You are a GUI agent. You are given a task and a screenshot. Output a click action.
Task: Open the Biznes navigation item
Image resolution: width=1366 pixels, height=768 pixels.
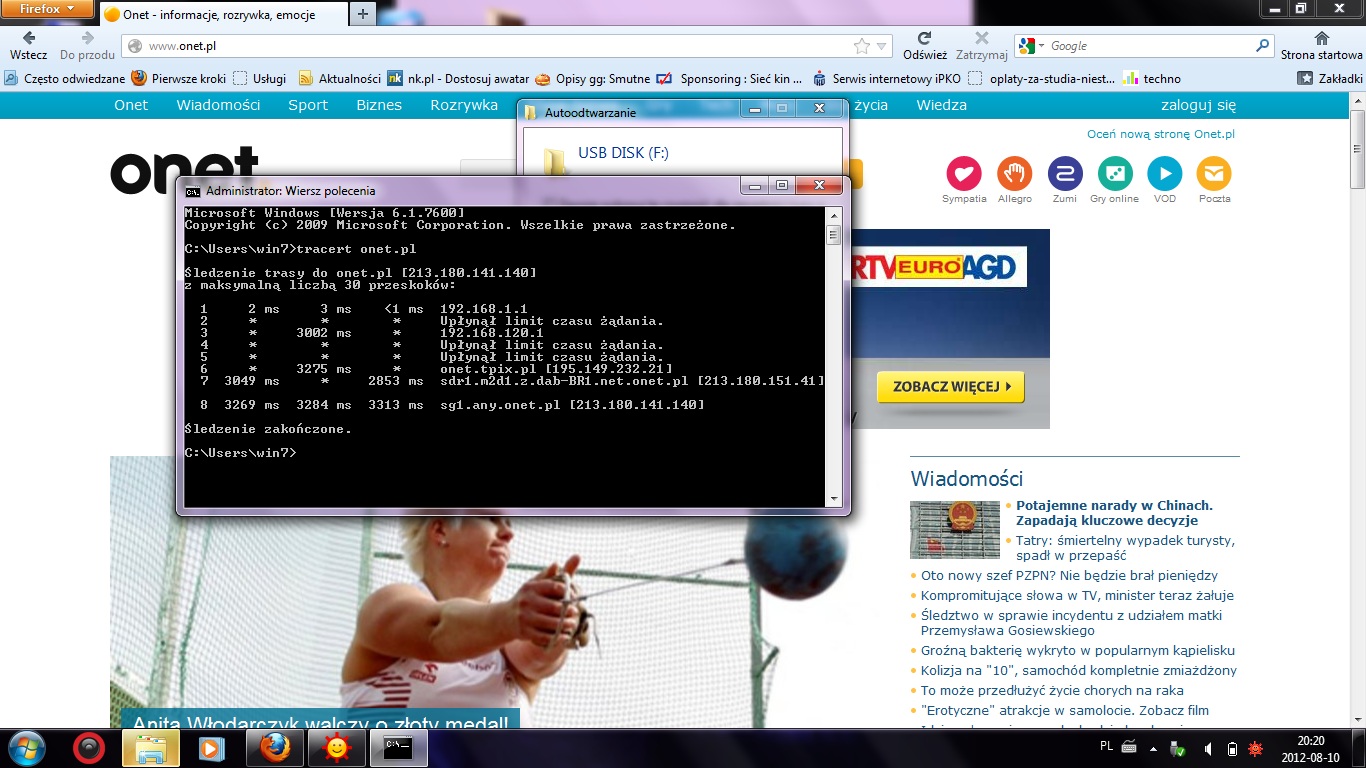click(x=379, y=105)
